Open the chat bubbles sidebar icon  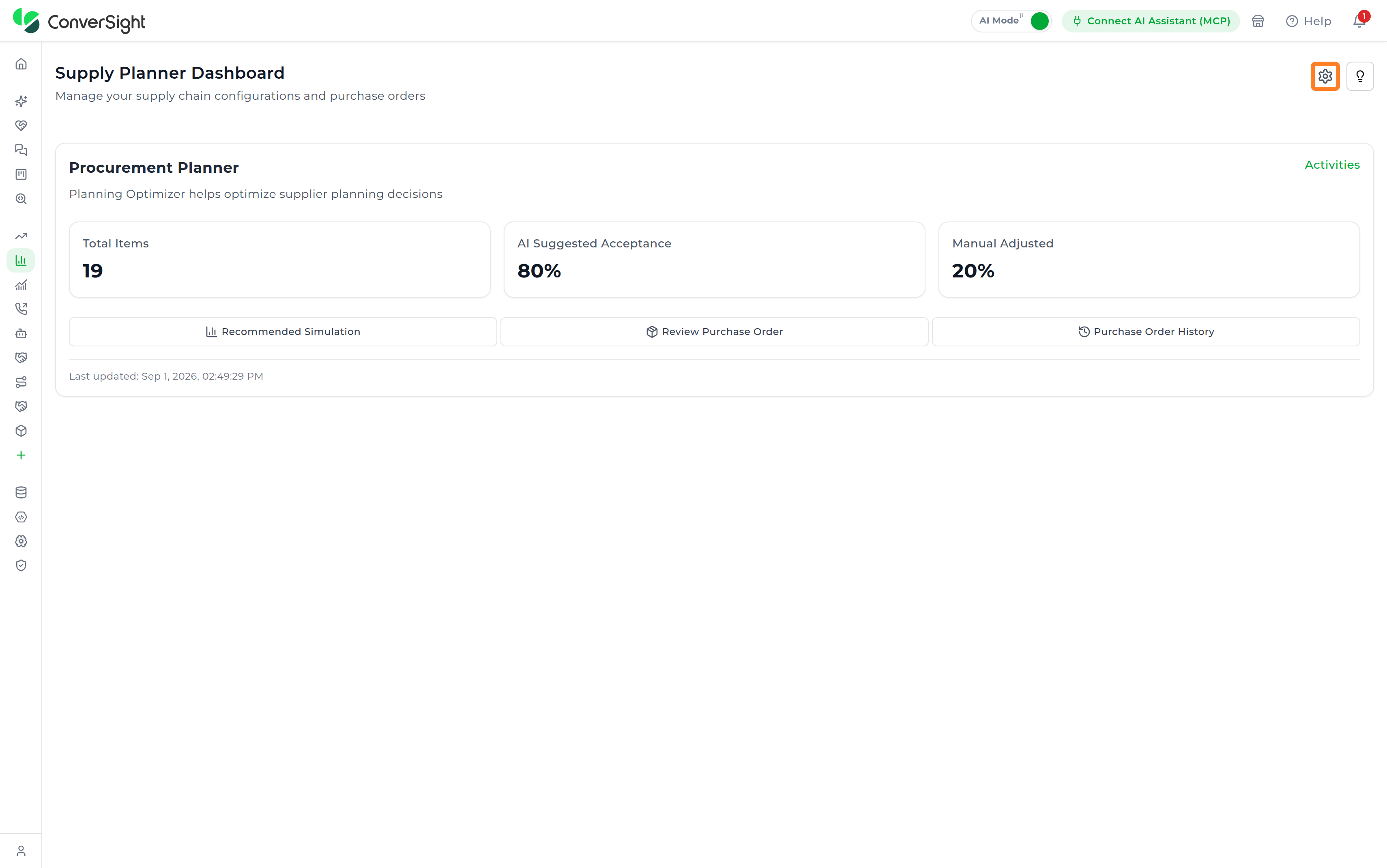click(21, 150)
